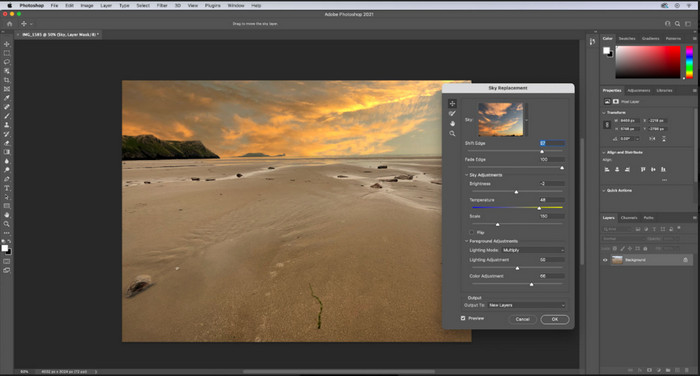Screen dimensions: 700x376
Task: Select the Zoom tool in the left toolbar
Action: [x=7, y=224]
